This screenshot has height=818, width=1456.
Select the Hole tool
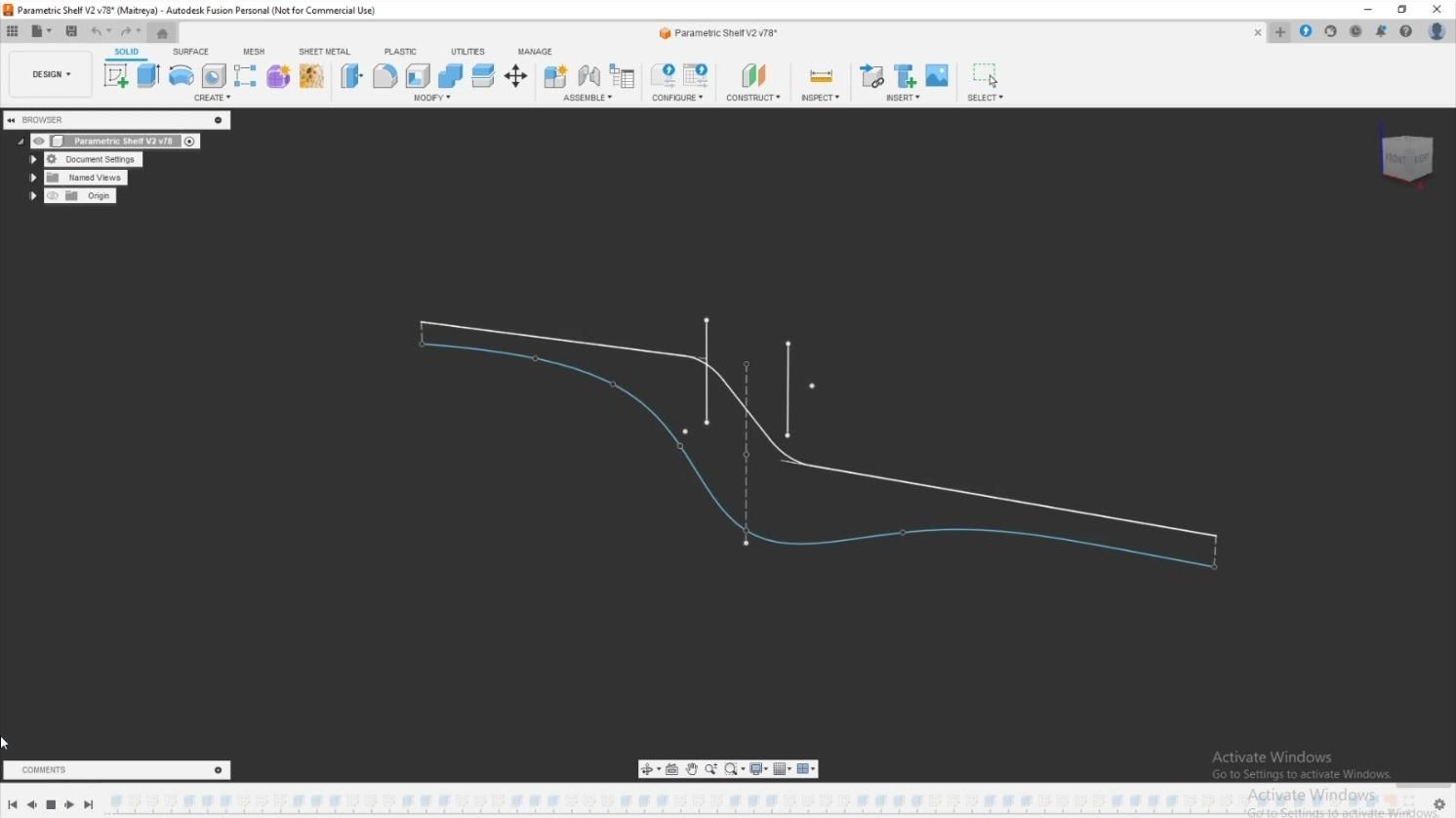(214, 76)
